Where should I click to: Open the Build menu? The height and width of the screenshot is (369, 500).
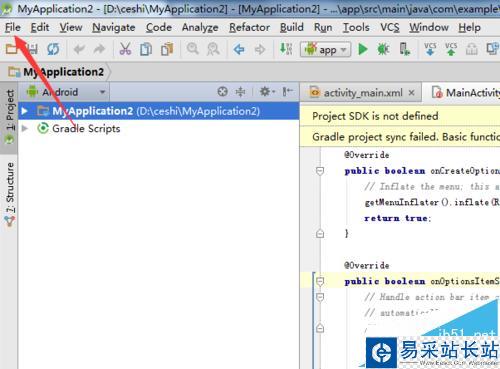coord(292,27)
